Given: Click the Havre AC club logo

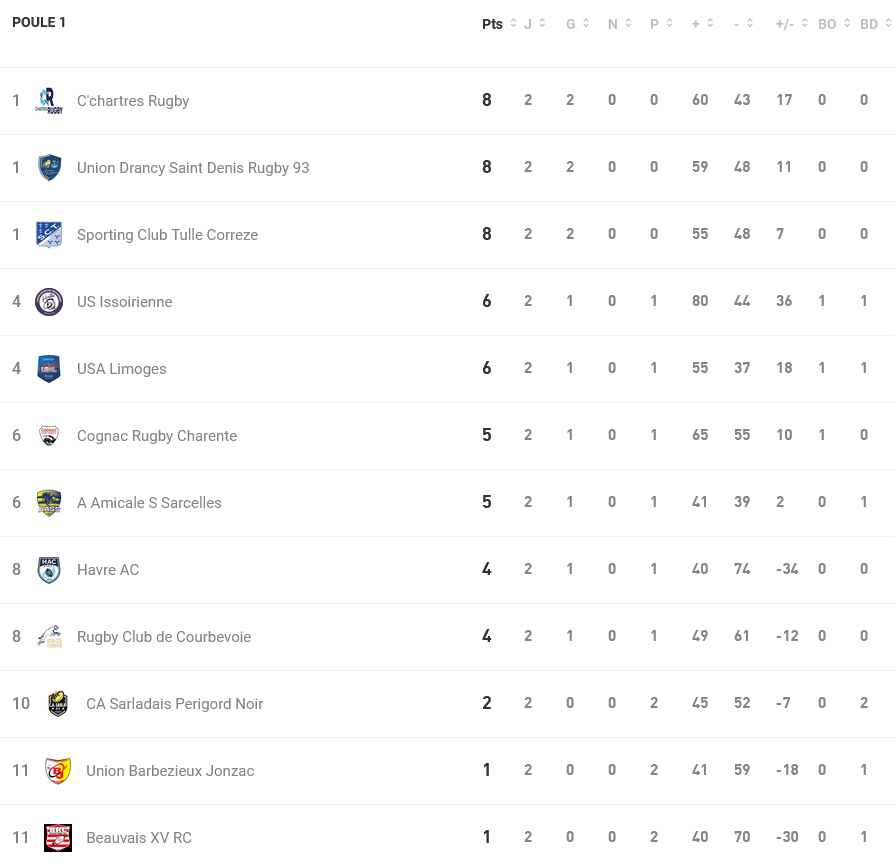Looking at the screenshot, I should (49, 570).
